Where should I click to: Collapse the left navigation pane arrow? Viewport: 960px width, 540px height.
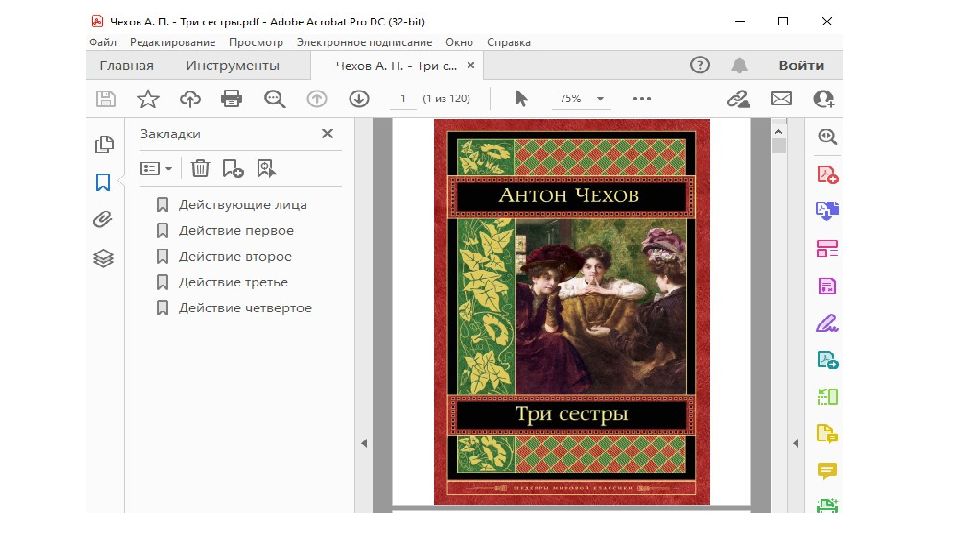tap(364, 443)
